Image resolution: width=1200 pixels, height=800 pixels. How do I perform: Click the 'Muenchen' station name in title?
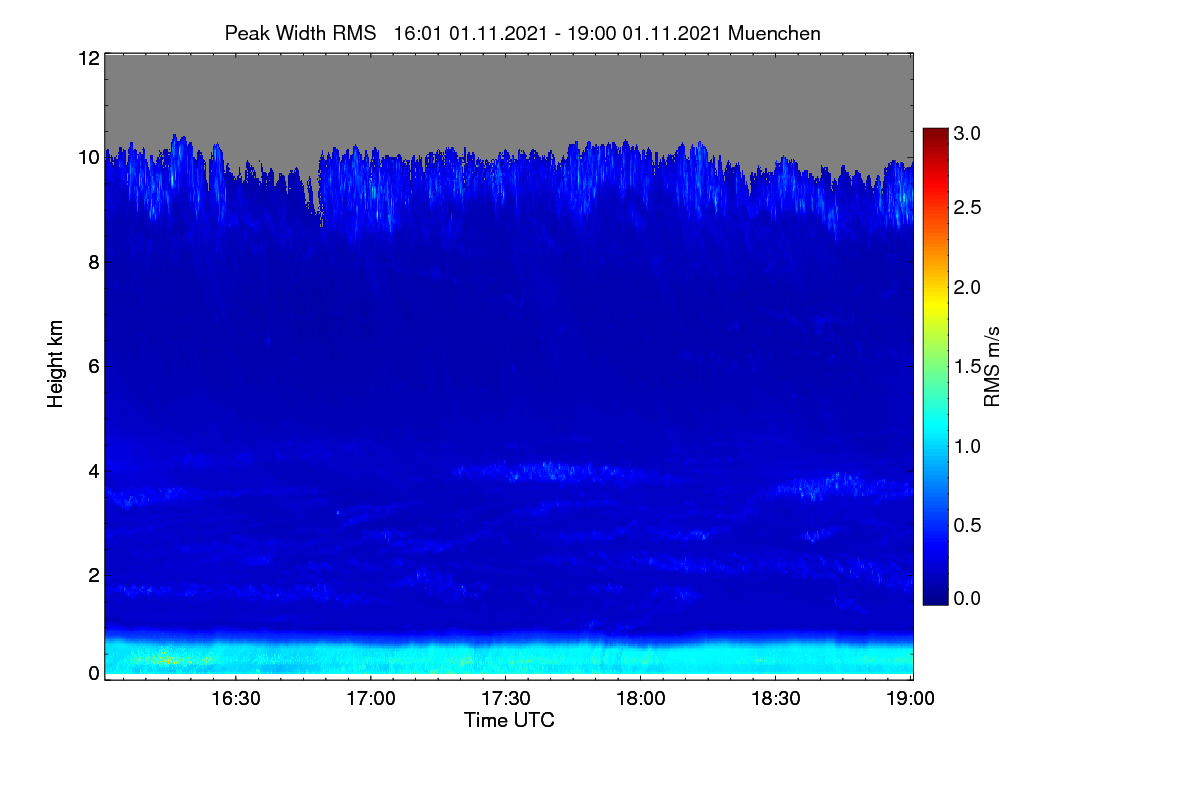(775, 33)
